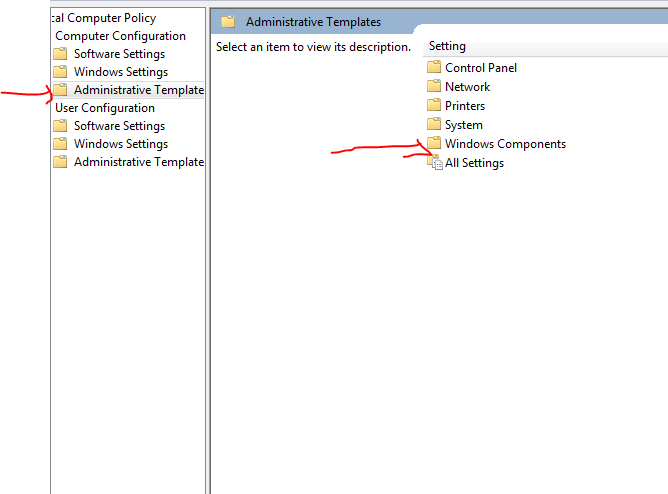
Task: Select Computer Configuration tree node
Action: click(121, 36)
